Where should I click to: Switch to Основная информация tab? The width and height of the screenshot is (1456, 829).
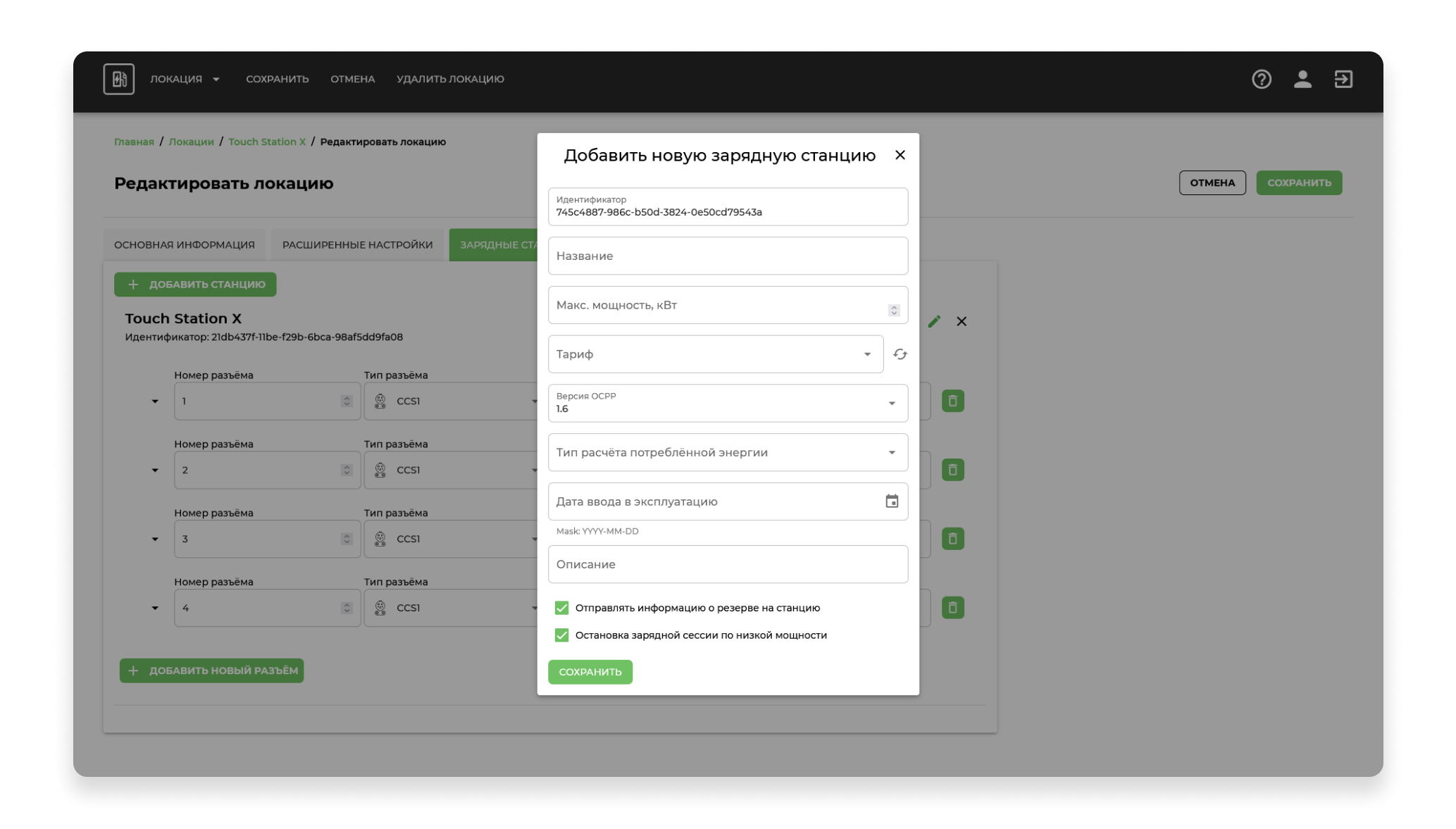tap(184, 244)
